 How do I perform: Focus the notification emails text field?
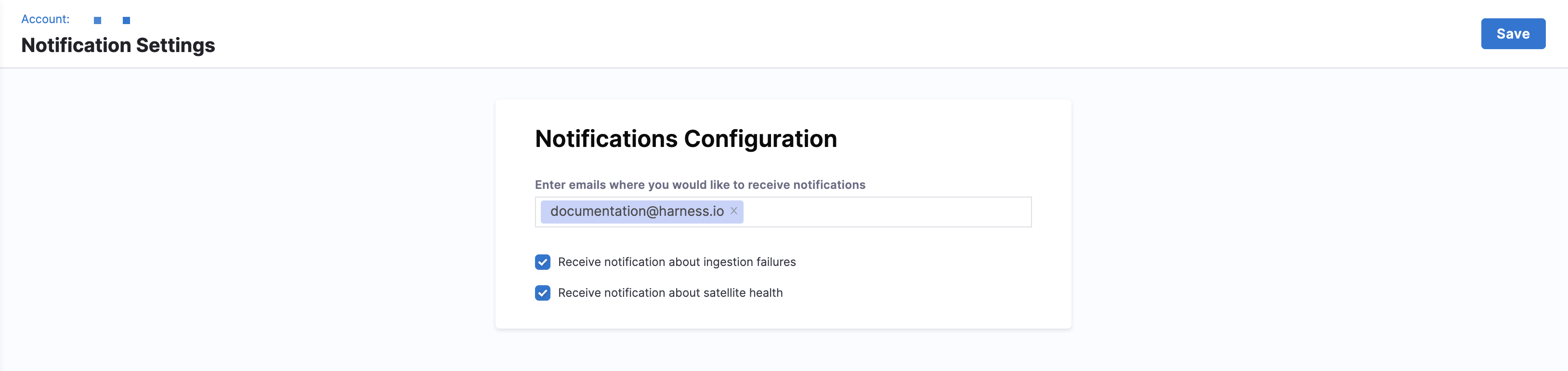coord(886,212)
